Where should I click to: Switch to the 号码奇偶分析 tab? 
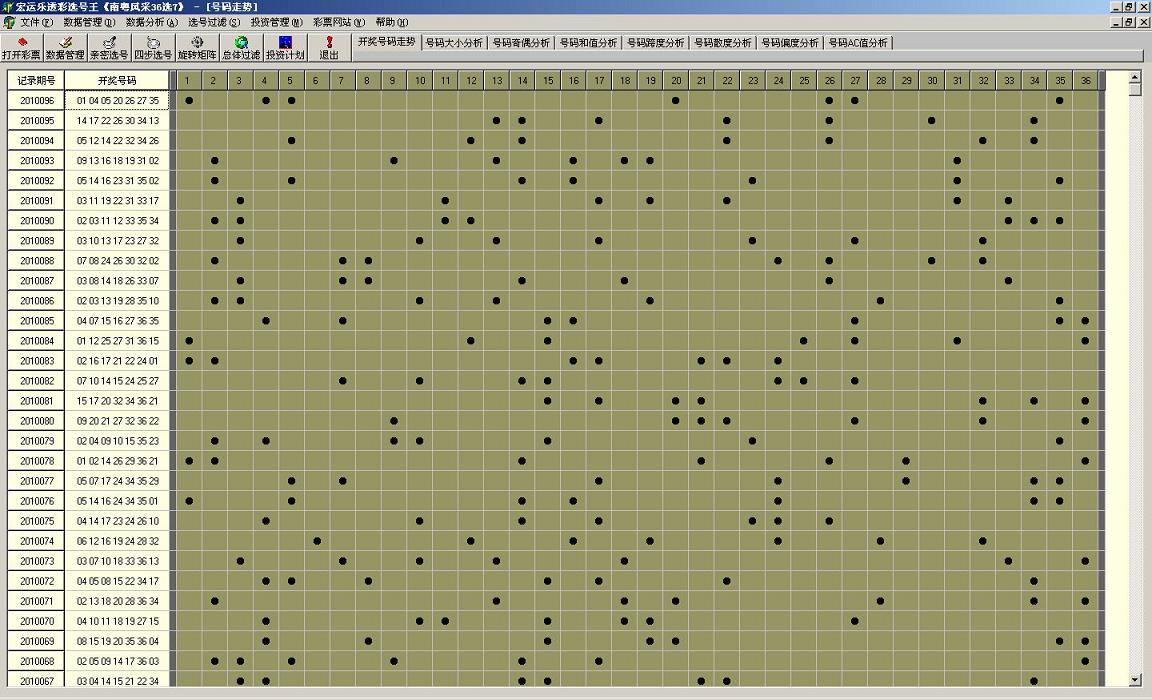pyautogui.click(x=521, y=43)
